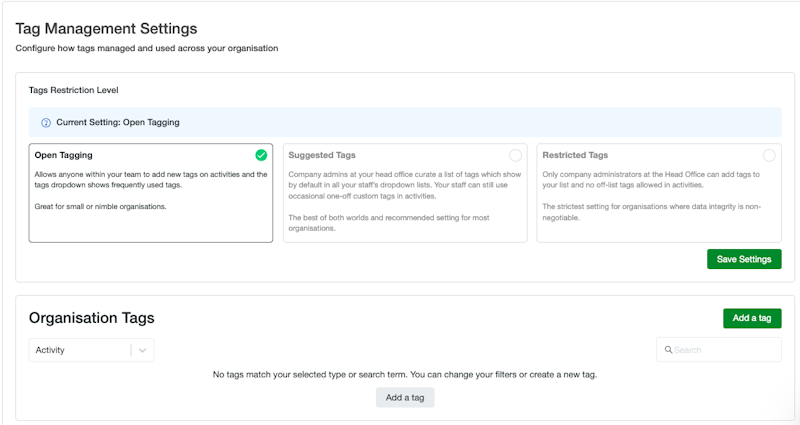Viewport: 800px width, 425px height.
Task: Click the info icon beside Current Setting
Action: pyautogui.click(x=46, y=123)
